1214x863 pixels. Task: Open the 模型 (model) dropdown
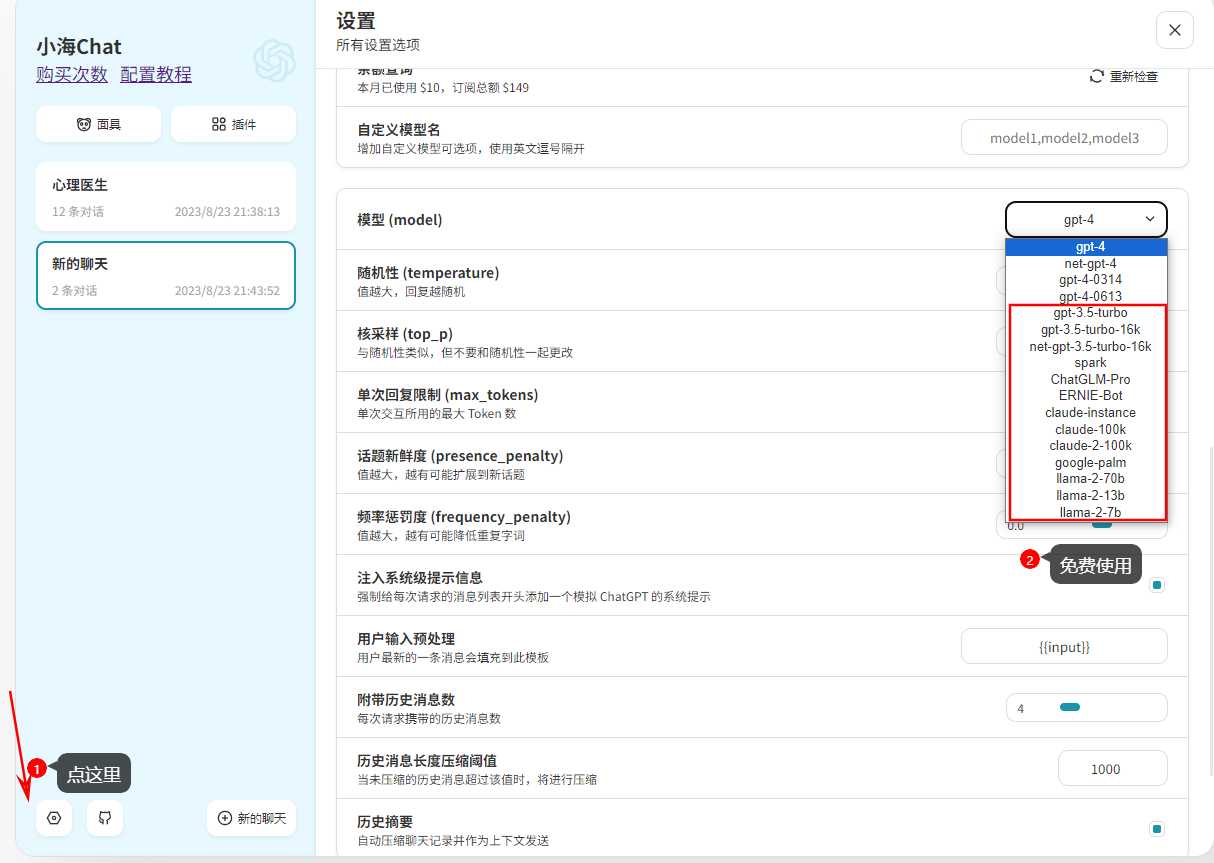(1086, 219)
